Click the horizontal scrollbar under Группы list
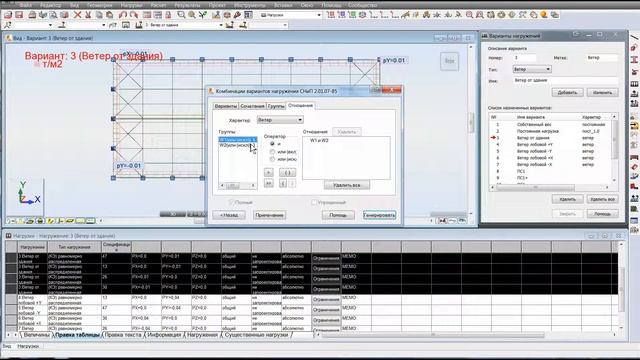The width and height of the screenshot is (640, 360). pos(238,186)
